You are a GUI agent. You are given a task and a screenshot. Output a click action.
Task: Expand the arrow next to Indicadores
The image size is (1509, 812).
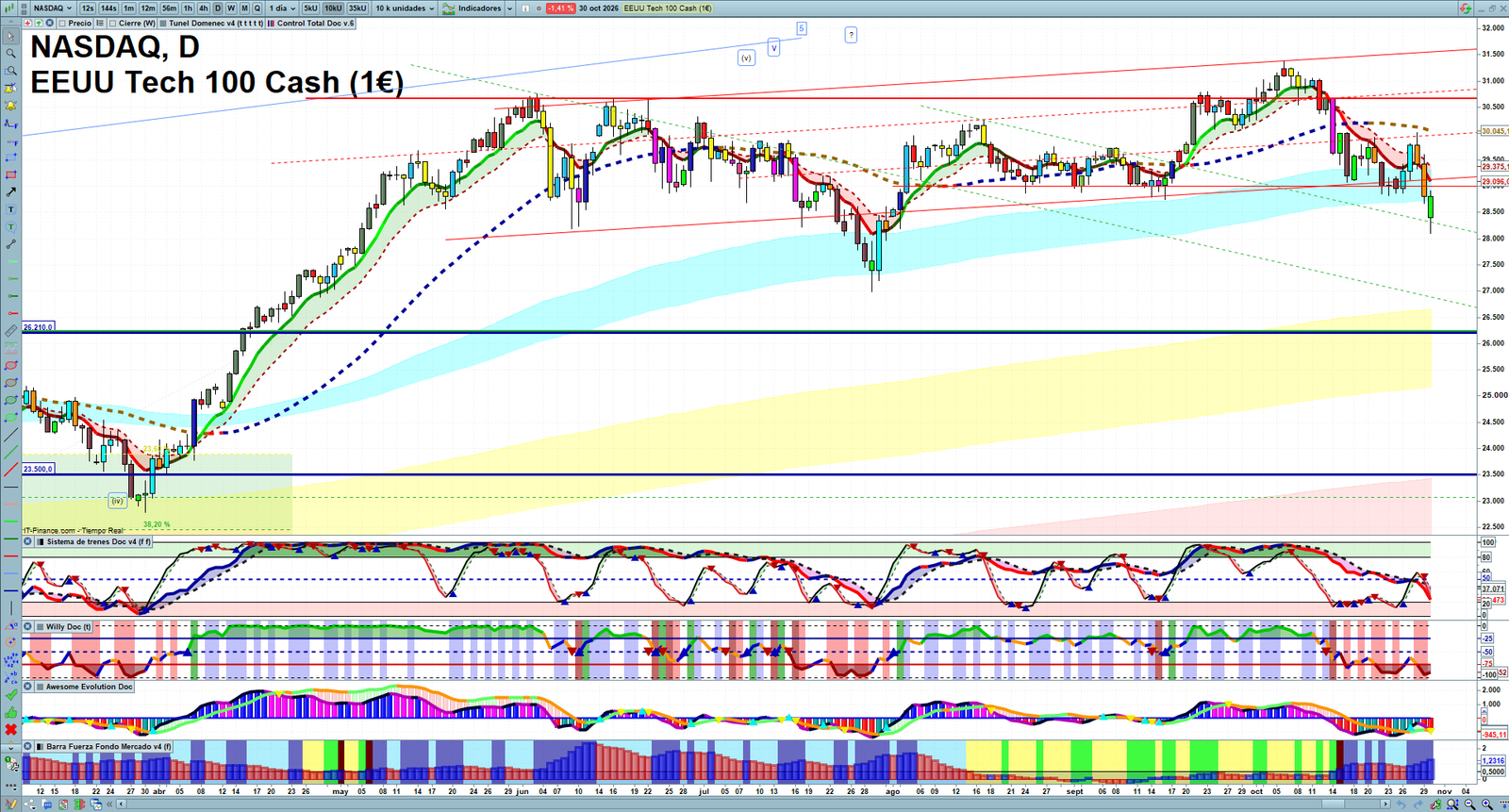[x=510, y=8]
